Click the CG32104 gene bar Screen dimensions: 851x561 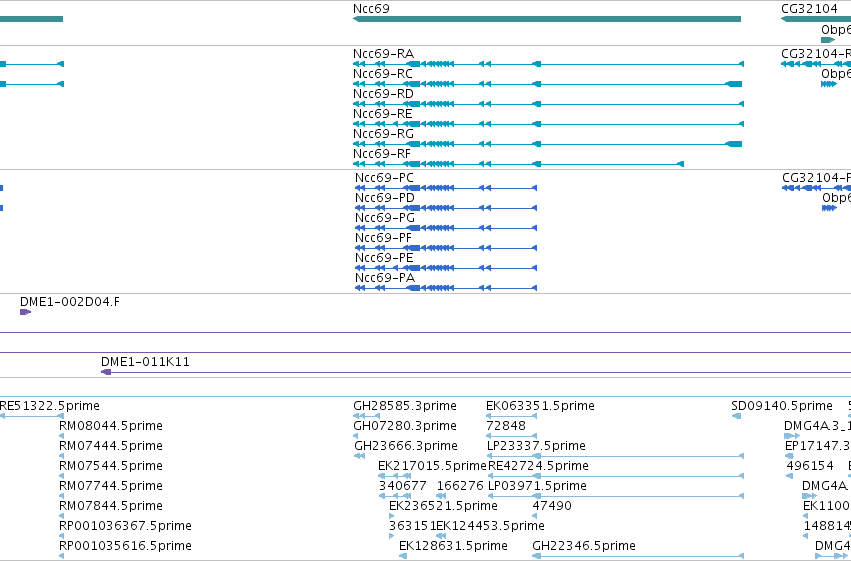click(816, 19)
